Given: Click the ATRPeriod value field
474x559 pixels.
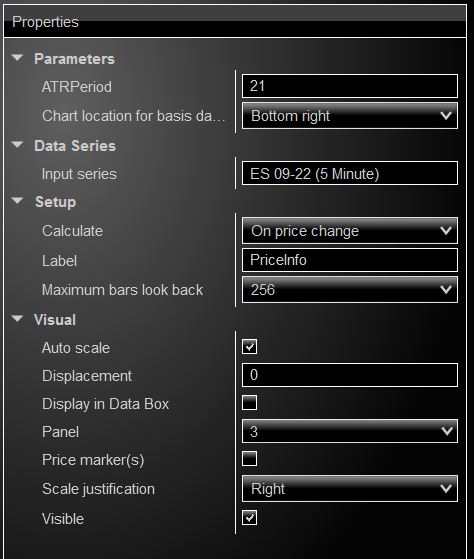Looking at the screenshot, I should (x=350, y=86).
